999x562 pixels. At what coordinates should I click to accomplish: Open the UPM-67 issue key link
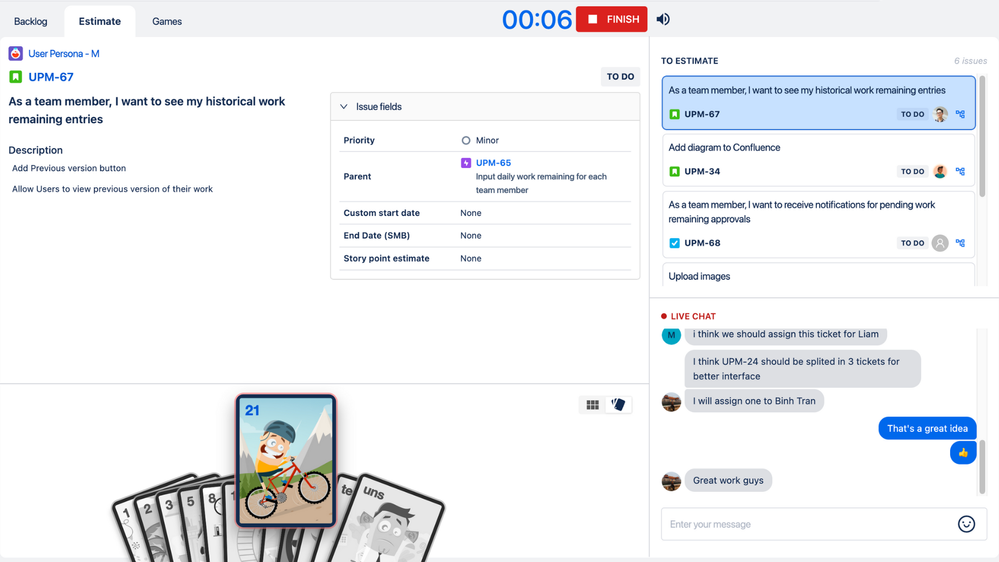(x=51, y=77)
